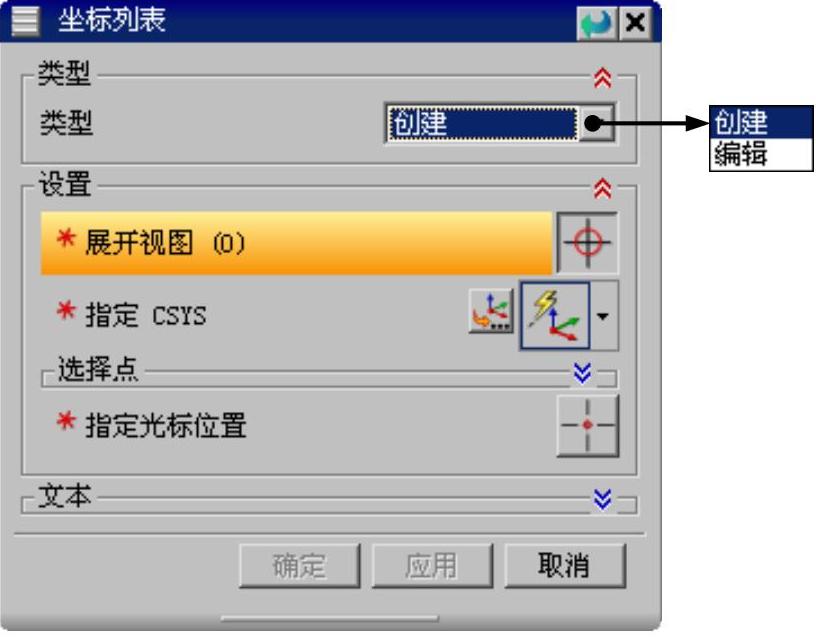
Task: Click the 确定 button
Action: click(300, 566)
